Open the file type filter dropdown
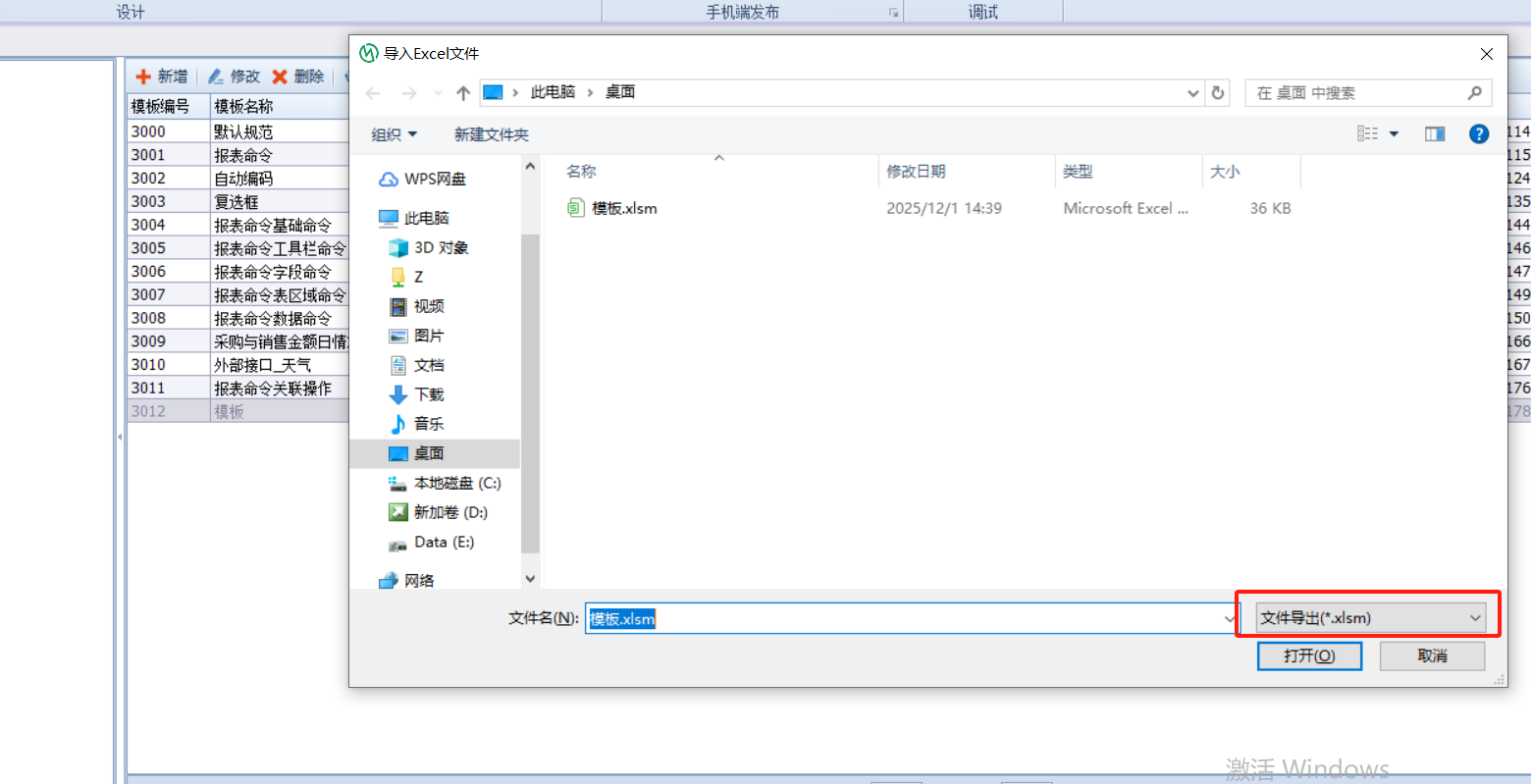Image resolution: width=1531 pixels, height=784 pixels. click(x=1370, y=618)
